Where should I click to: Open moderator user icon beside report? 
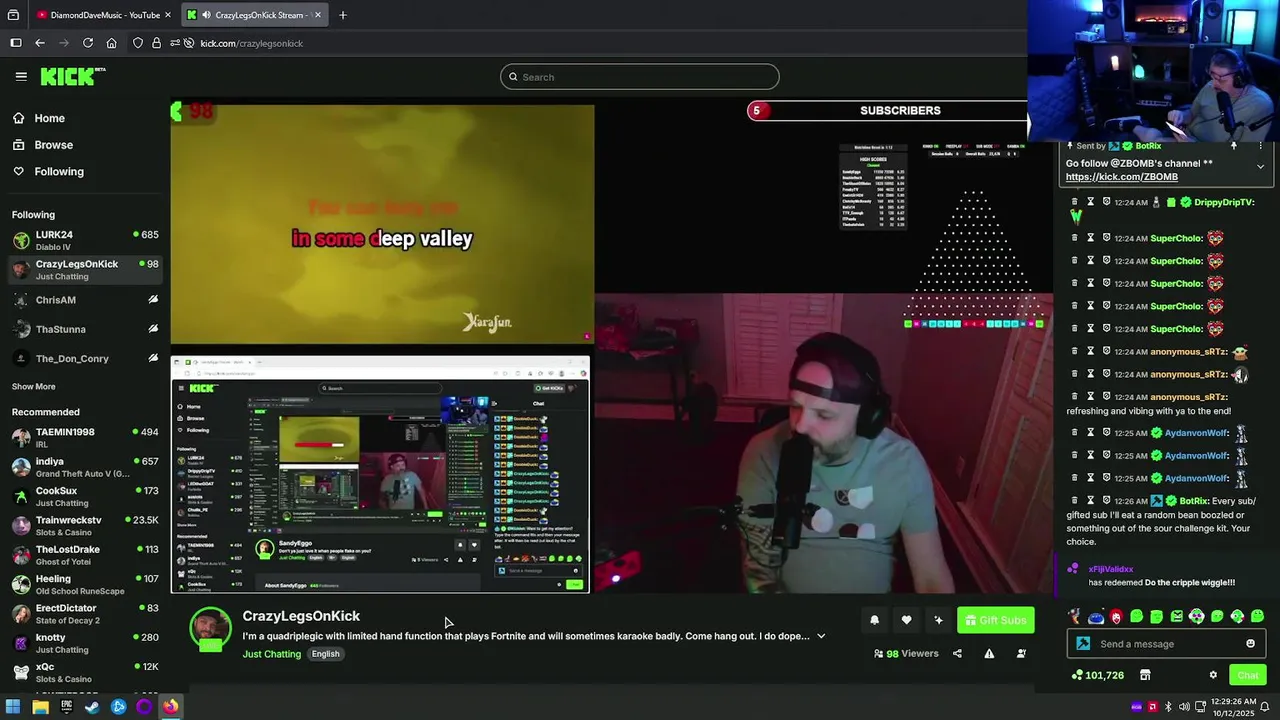(x=1021, y=654)
